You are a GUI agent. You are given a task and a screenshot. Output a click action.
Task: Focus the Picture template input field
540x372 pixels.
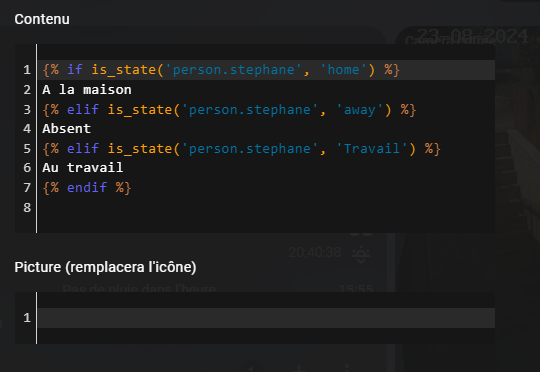coord(266,318)
